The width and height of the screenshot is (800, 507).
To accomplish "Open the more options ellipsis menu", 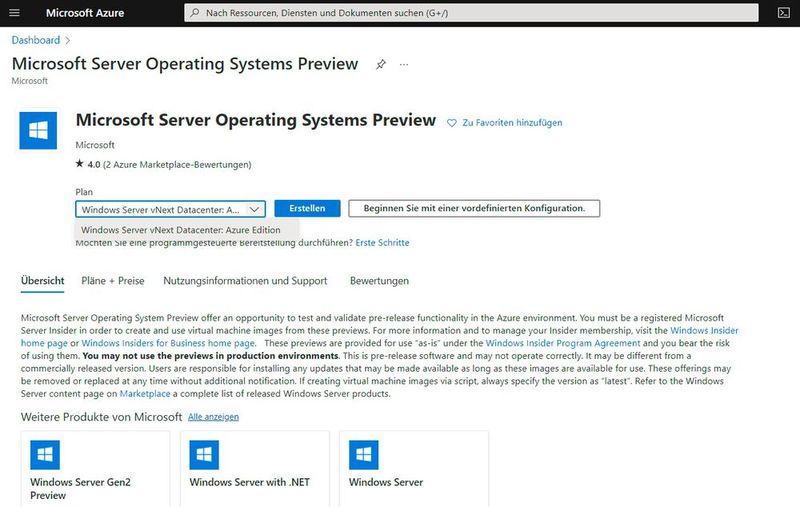I will (404, 65).
